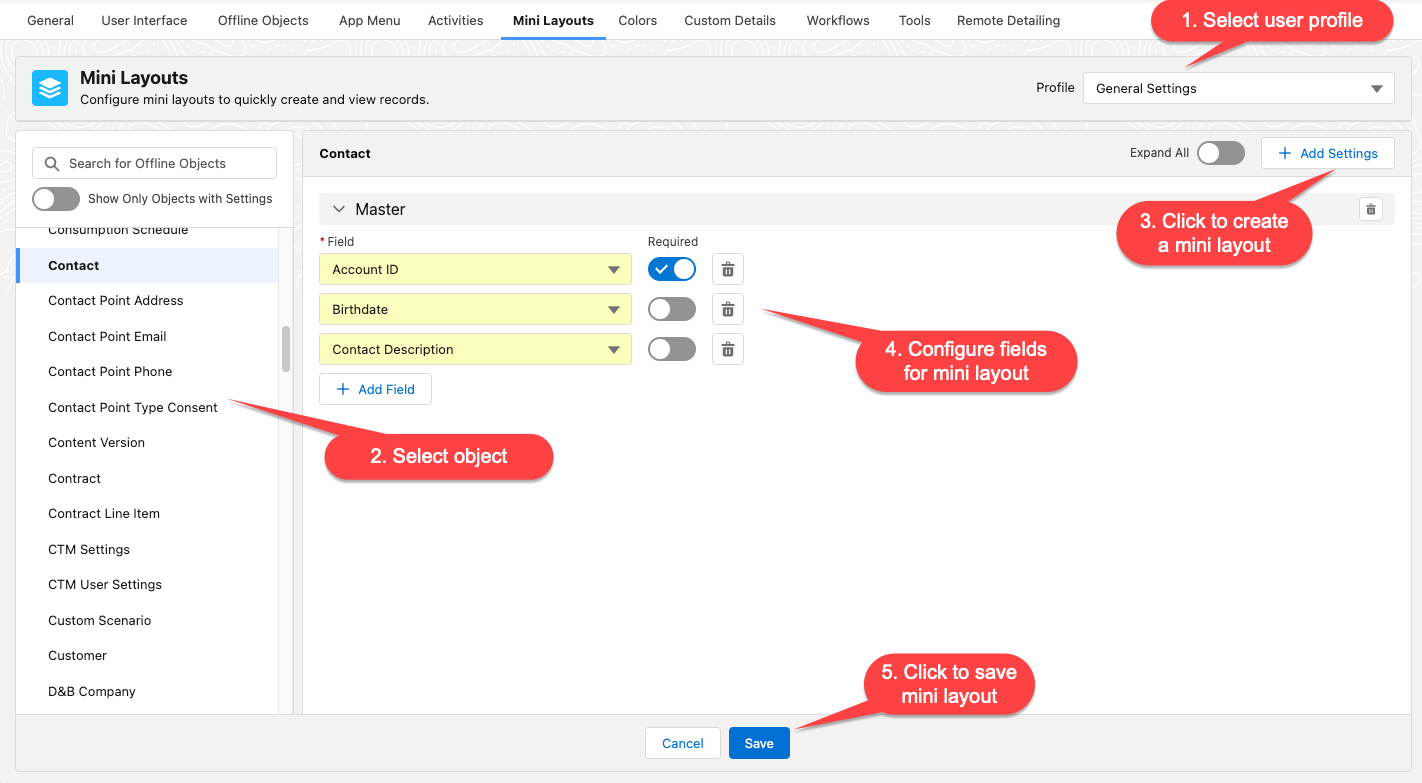The image size is (1422, 783).
Task: Select Contact Point Email in object list
Action: (x=107, y=336)
